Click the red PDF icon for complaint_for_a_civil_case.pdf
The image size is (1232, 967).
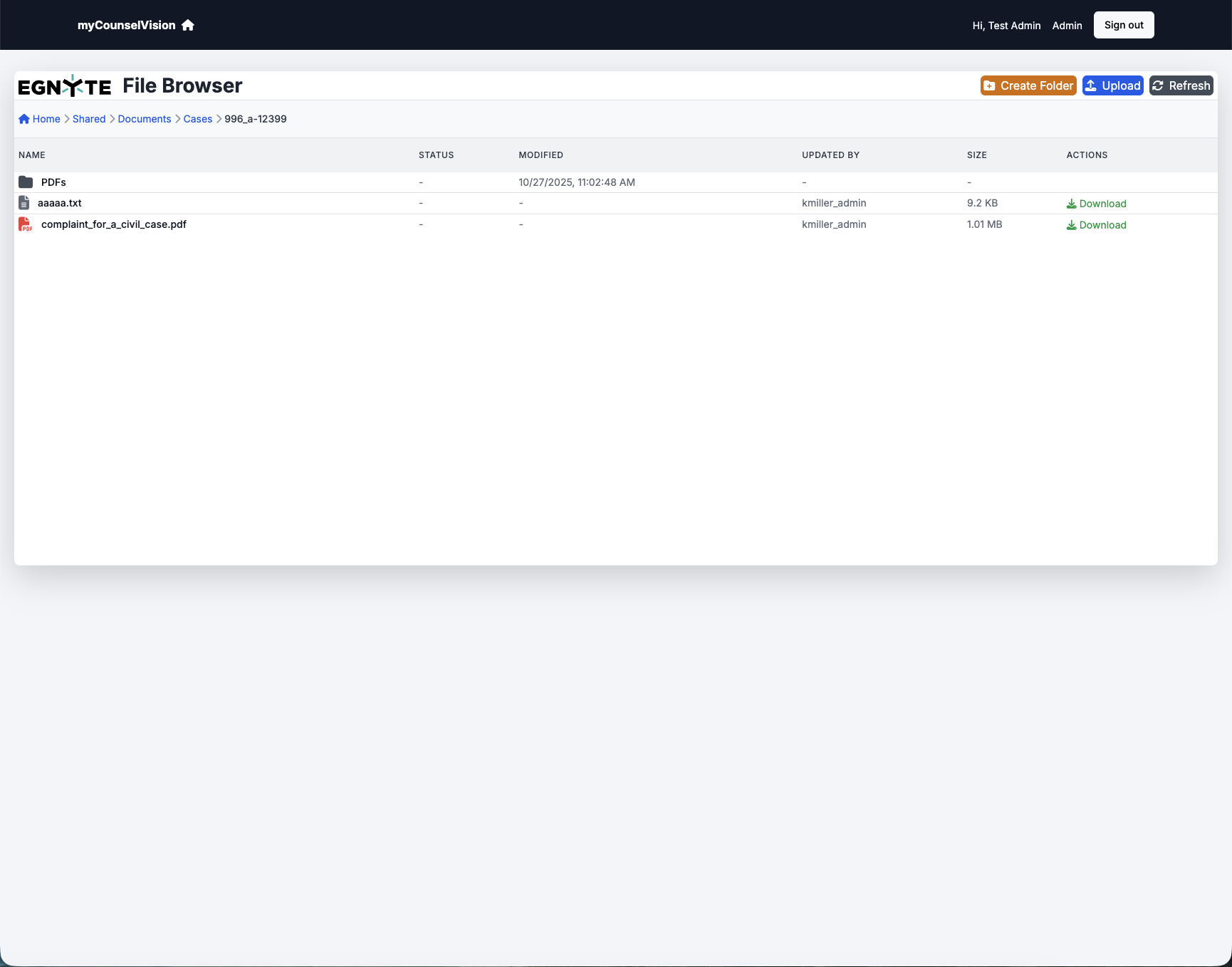tap(26, 224)
